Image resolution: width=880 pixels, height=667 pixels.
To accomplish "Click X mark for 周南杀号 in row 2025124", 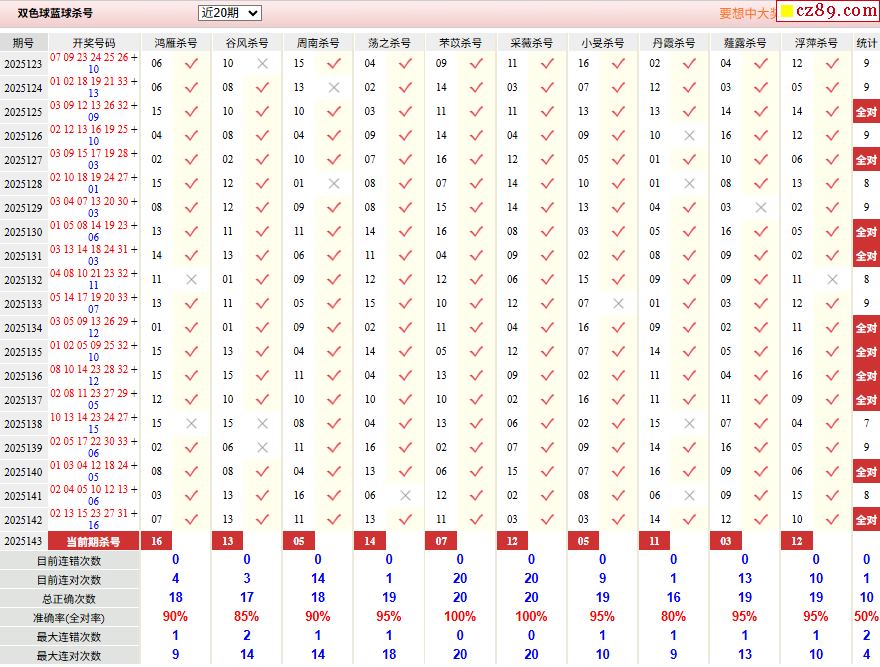I will 334,88.
